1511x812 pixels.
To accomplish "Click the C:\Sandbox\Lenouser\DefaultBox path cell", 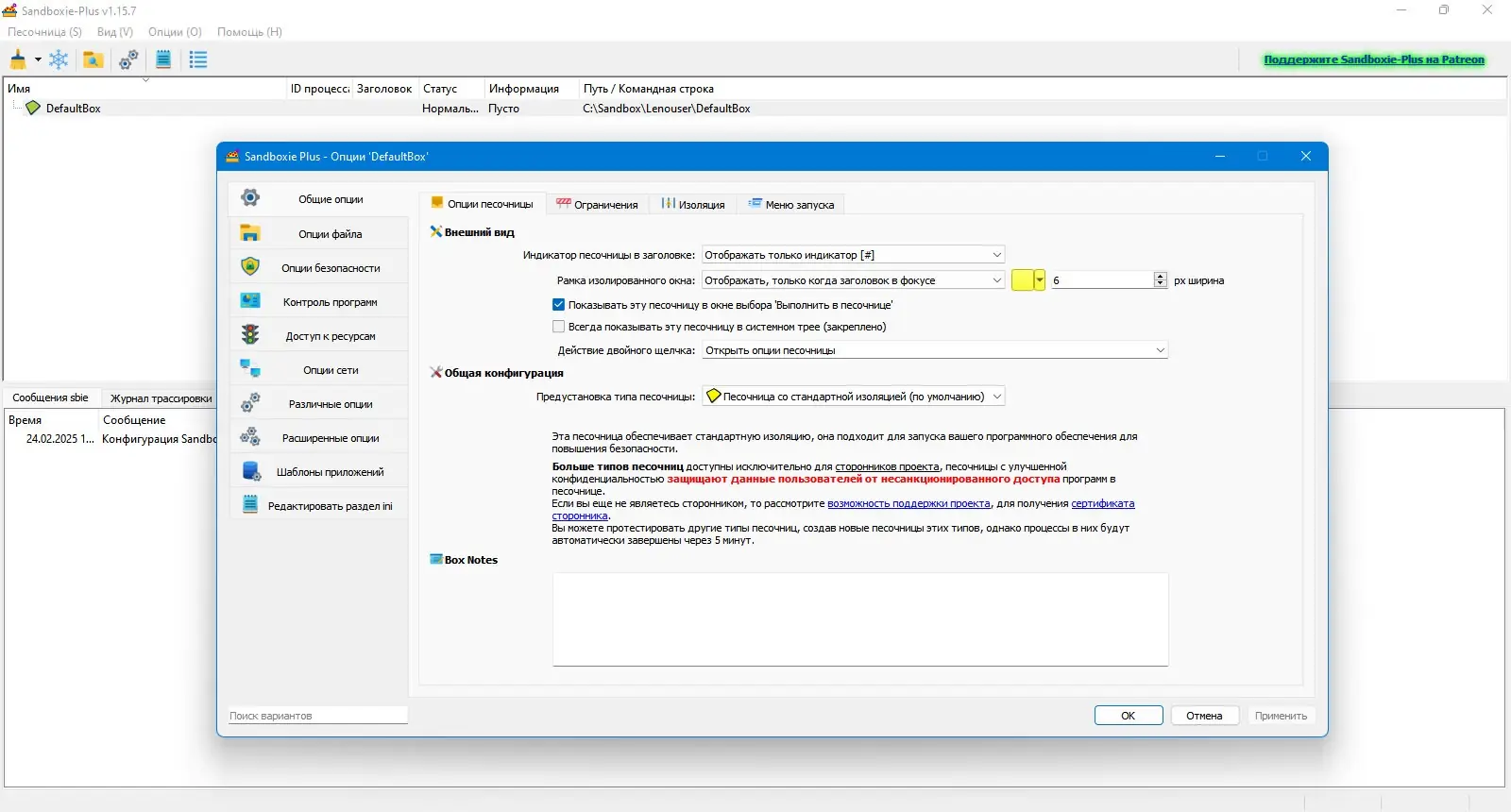I will click(x=667, y=109).
